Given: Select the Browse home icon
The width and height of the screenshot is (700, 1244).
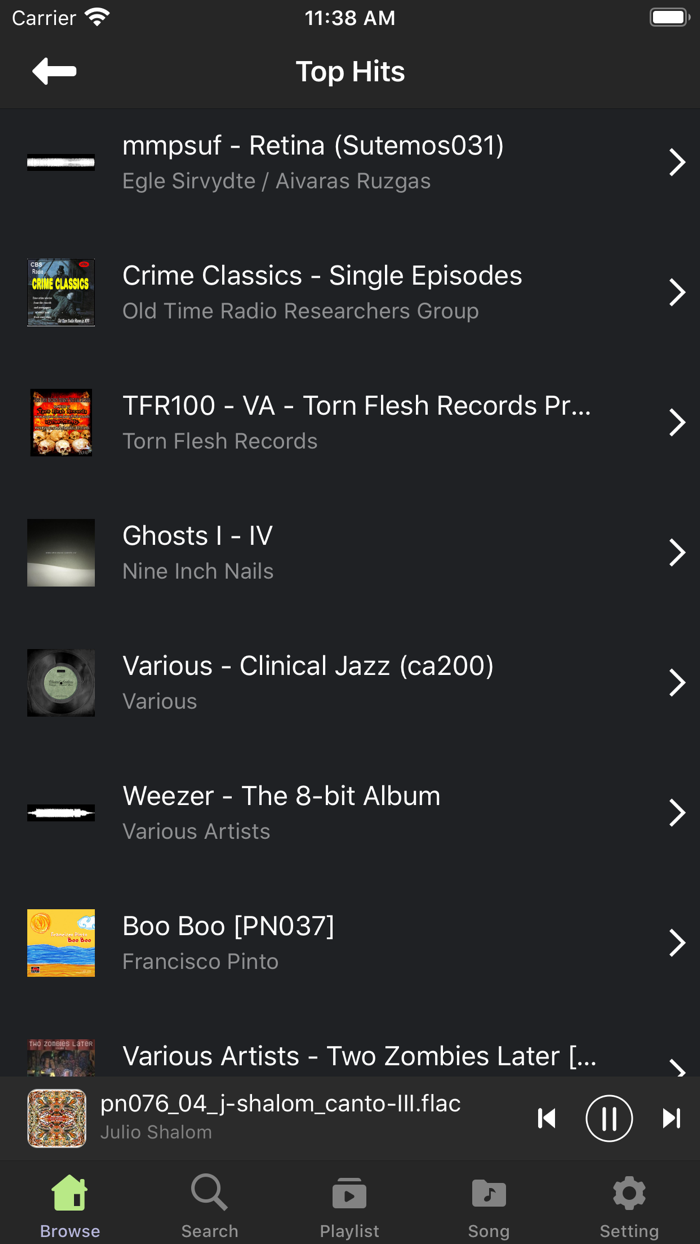Looking at the screenshot, I should click(x=69, y=1192).
